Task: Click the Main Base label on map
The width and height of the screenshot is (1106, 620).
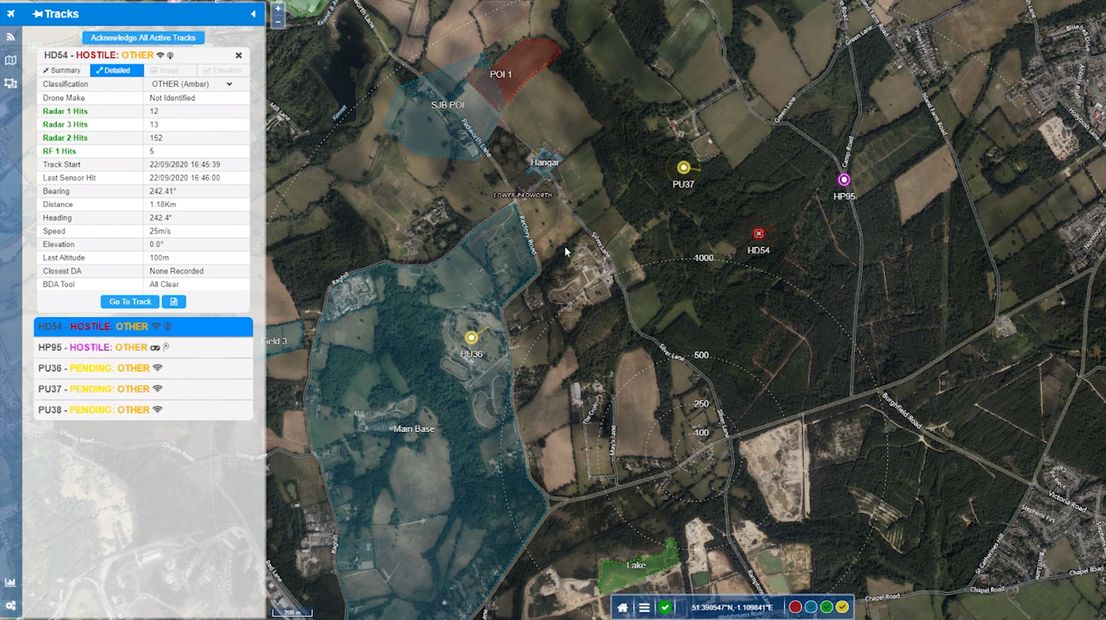Action: click(414, 429)
